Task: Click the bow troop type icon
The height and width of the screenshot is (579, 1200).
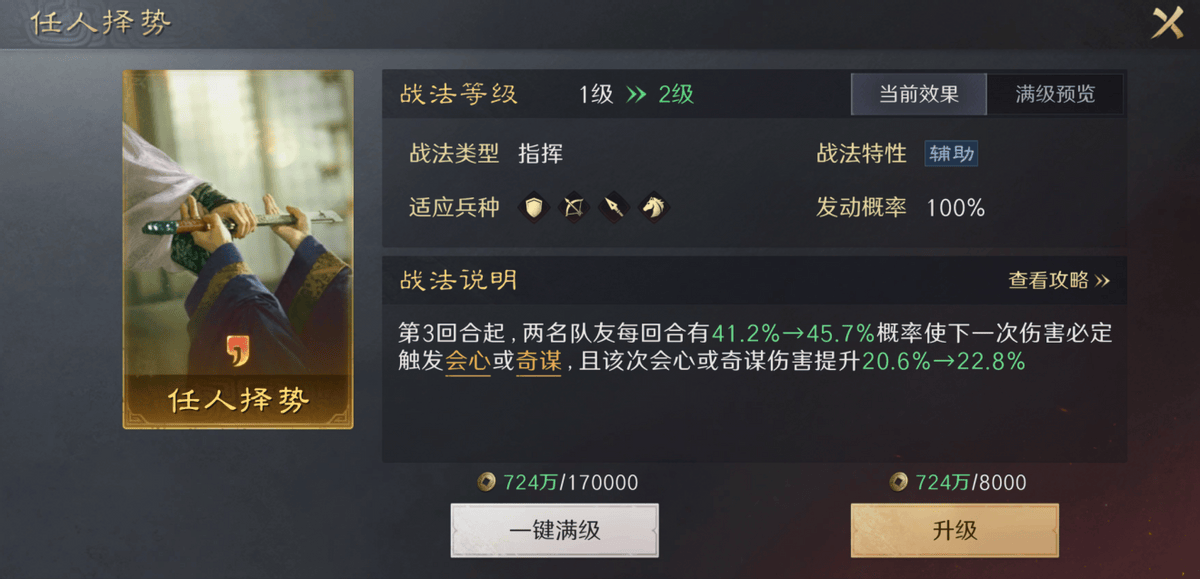Action: pos(573,207)
